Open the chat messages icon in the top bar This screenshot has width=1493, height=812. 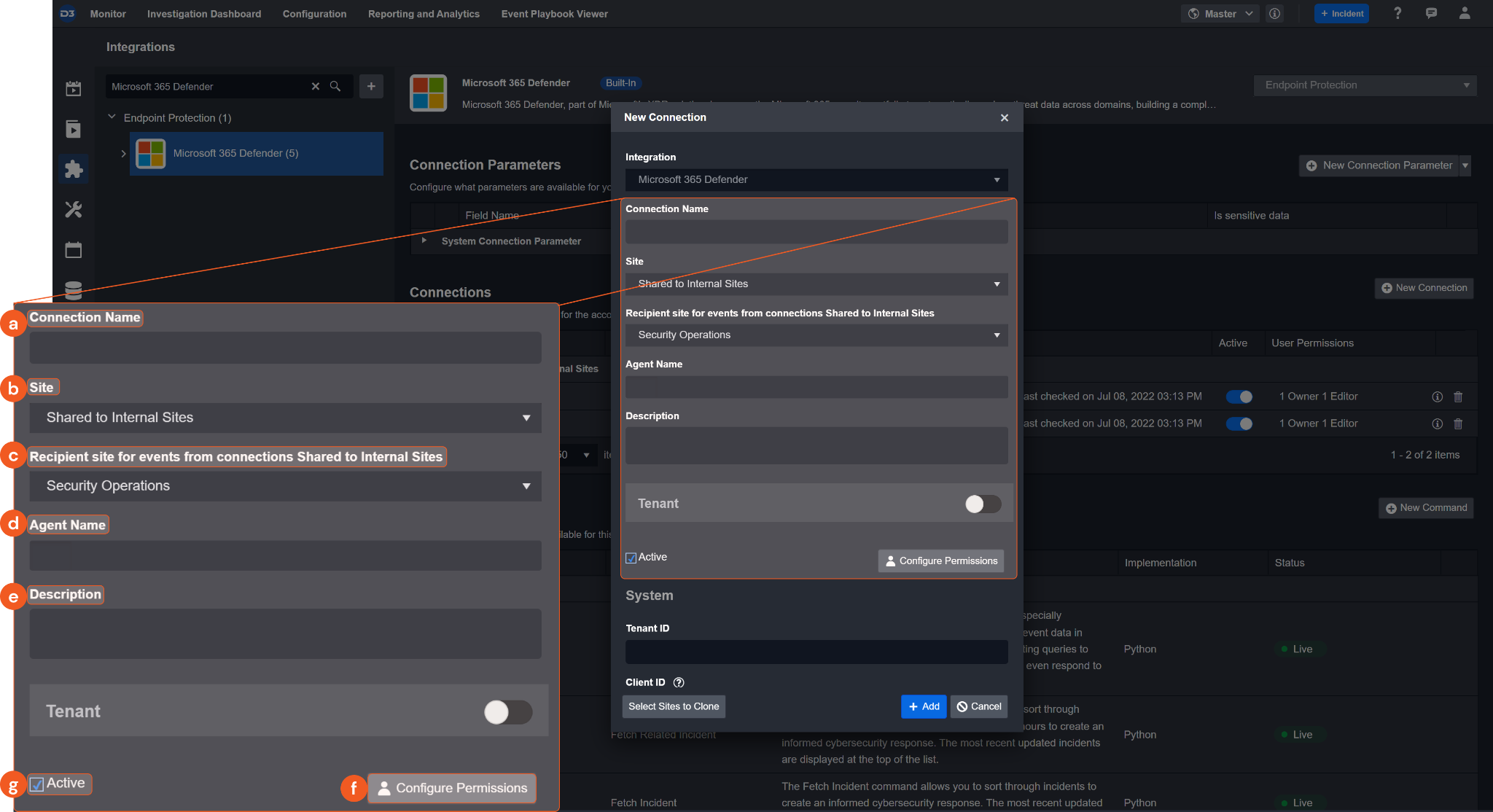tap(1431, 13)
